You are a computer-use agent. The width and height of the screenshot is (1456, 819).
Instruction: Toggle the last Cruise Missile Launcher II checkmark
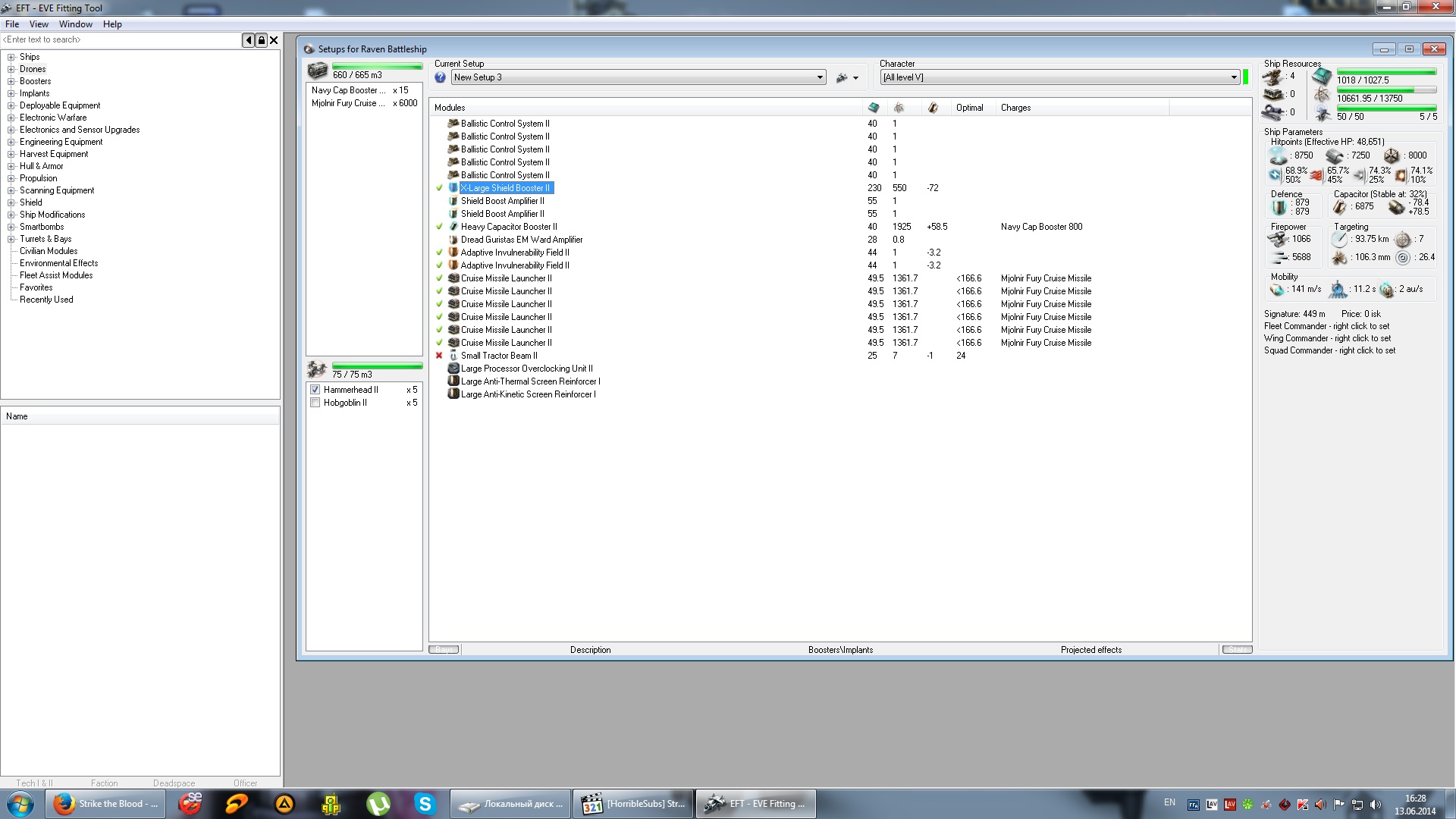[439, 343]
